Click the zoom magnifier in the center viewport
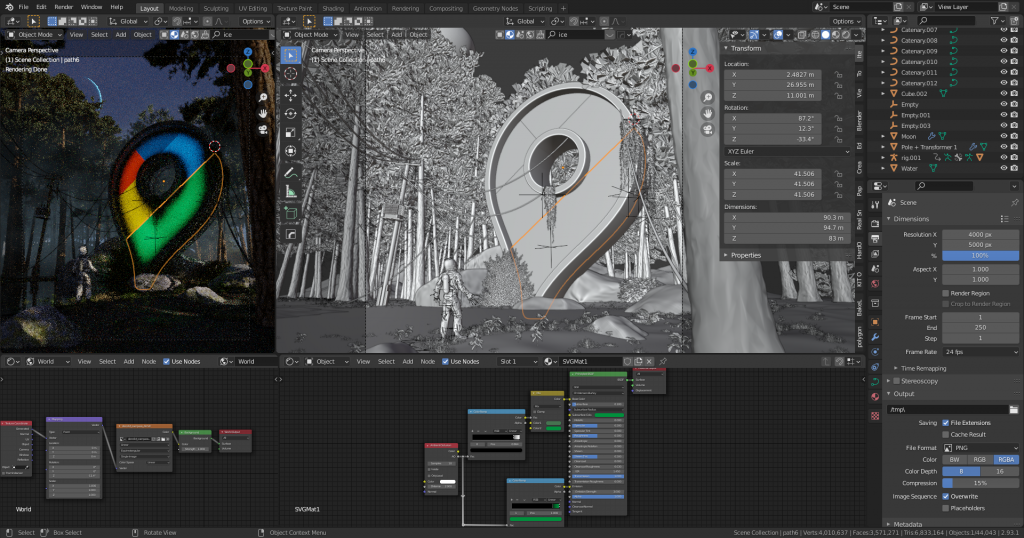Screen dimensions: 1024x538 tap(707, 97)
